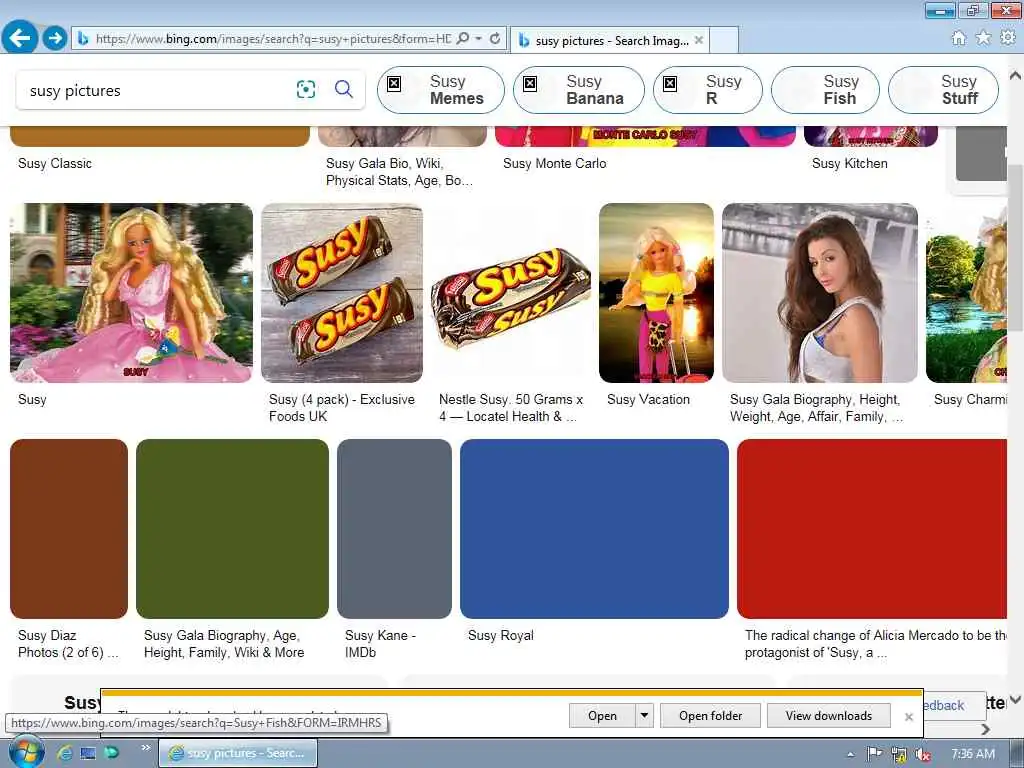
Task: Open the Susy Gala Biography woman photo thumbnail
Action: pos(820,293)
